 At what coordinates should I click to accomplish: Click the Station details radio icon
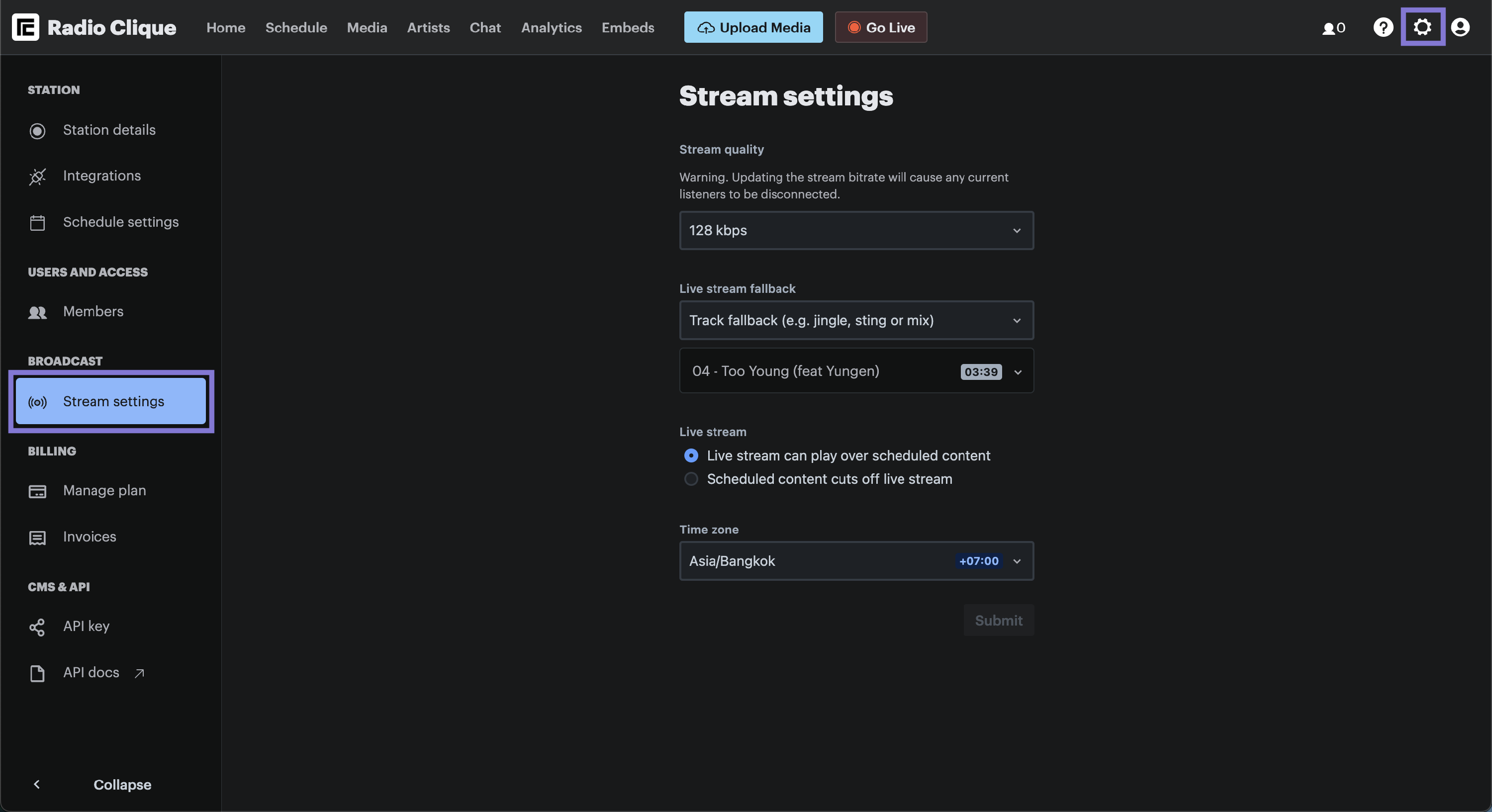click(37, 131)
